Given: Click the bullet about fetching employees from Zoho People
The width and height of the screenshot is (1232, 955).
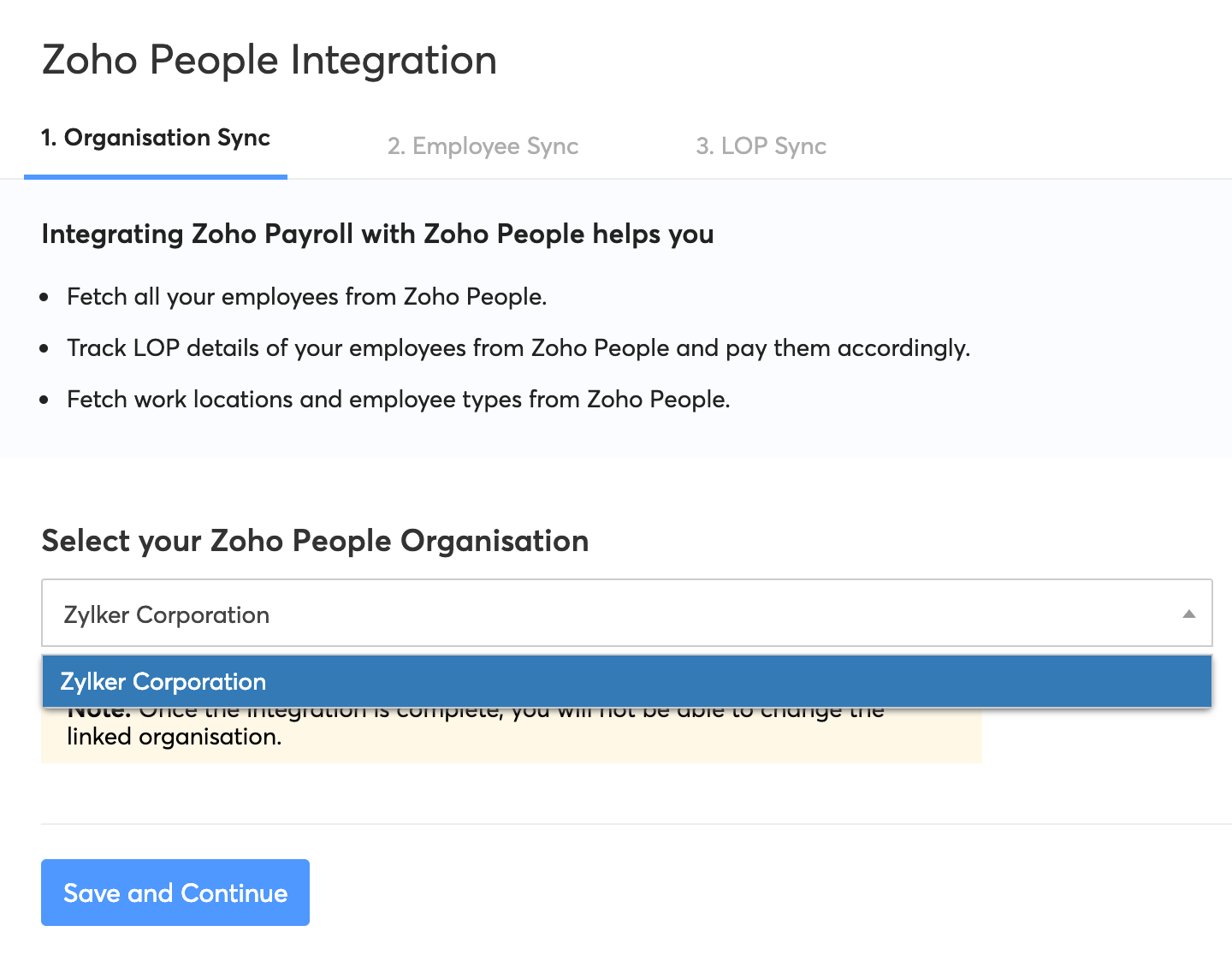Looking at the screenshot, I should coord(308,297).
